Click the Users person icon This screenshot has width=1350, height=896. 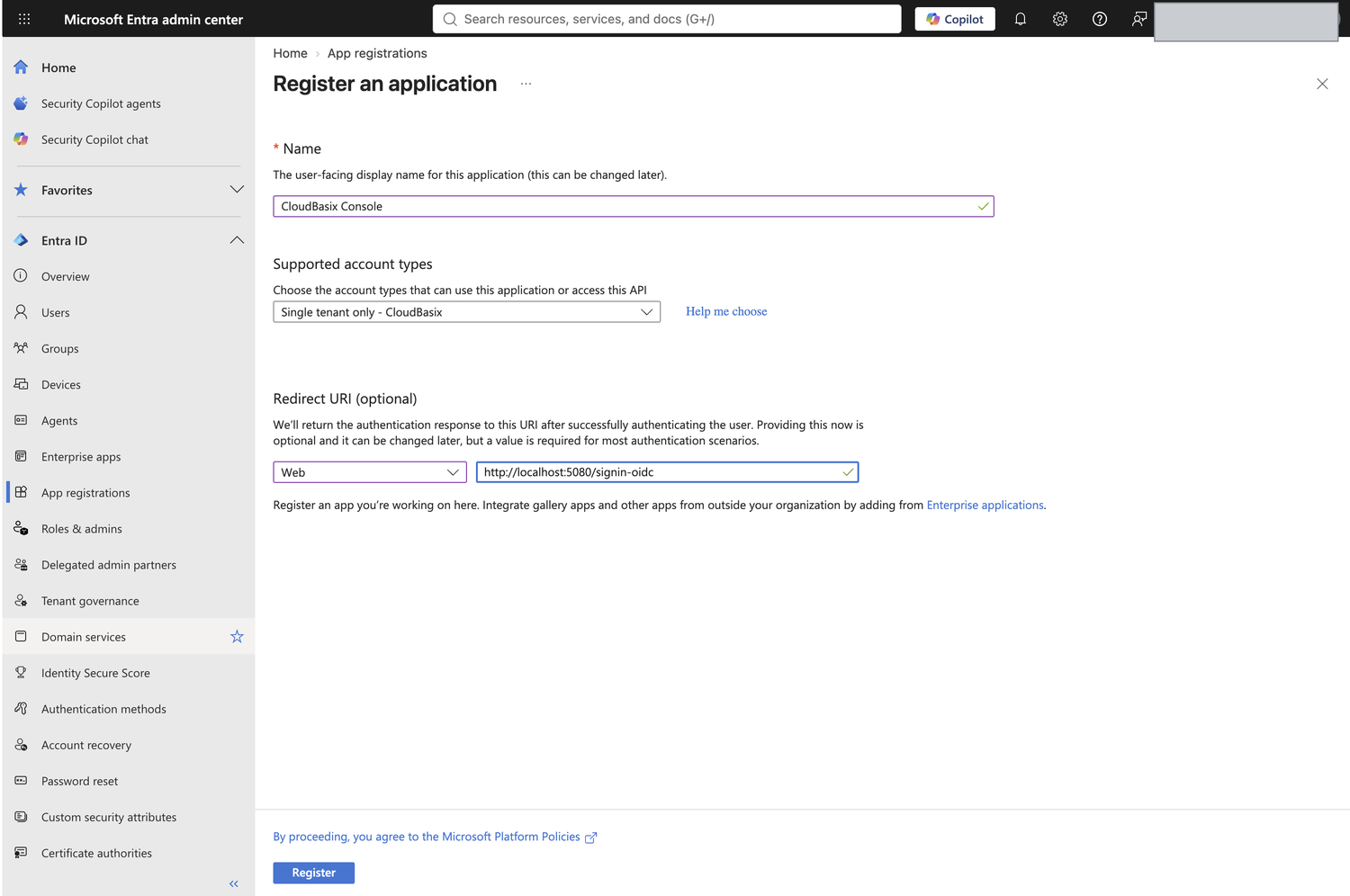coord(21,312)
